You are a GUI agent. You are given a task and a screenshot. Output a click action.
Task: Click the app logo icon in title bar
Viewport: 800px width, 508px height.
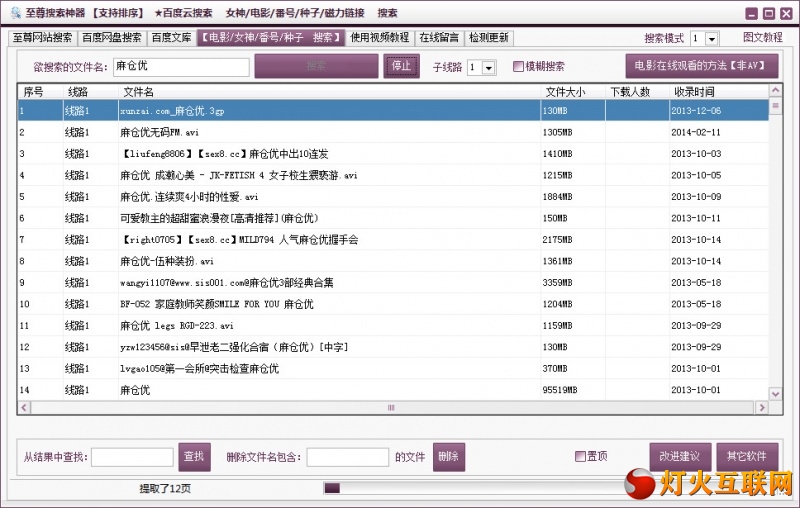coord(16,12)
